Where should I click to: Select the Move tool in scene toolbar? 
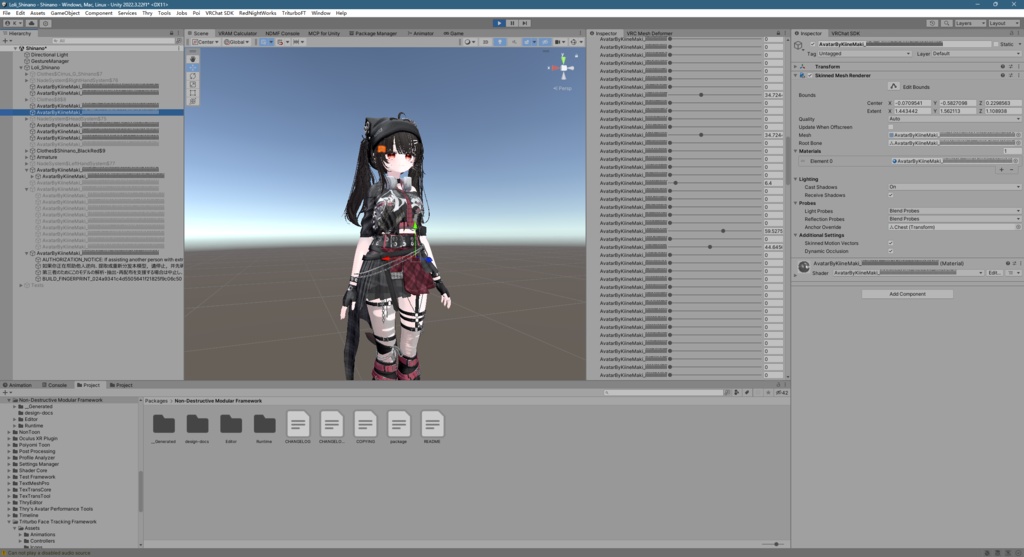[193, 67]
